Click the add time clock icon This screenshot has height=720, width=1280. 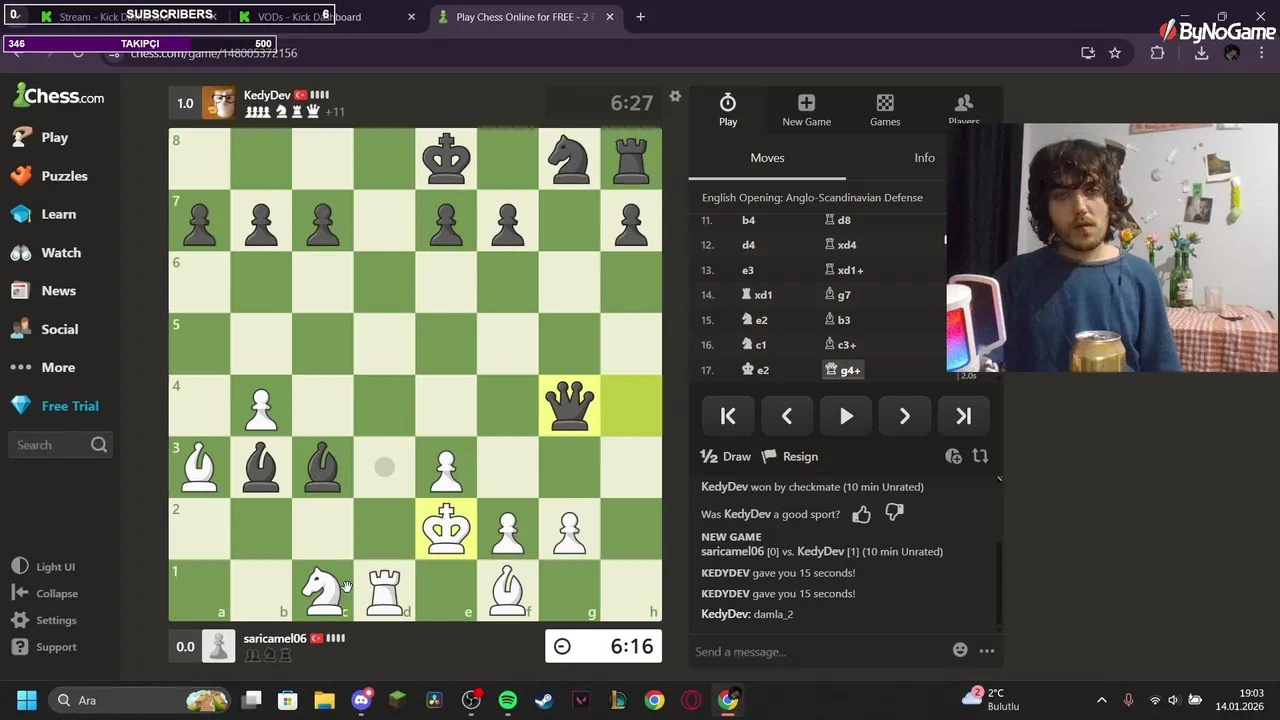953,456
